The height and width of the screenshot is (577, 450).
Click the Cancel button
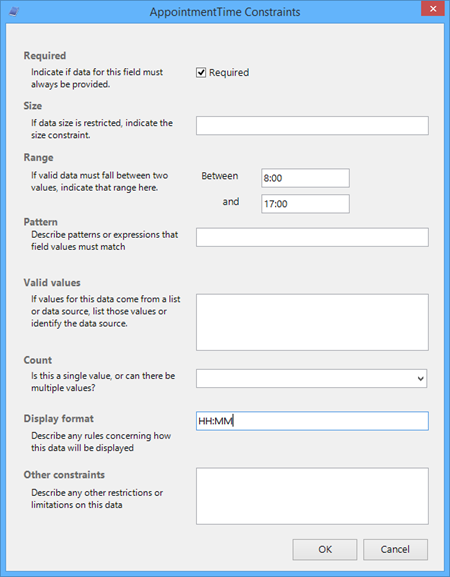tap(395, 550)
